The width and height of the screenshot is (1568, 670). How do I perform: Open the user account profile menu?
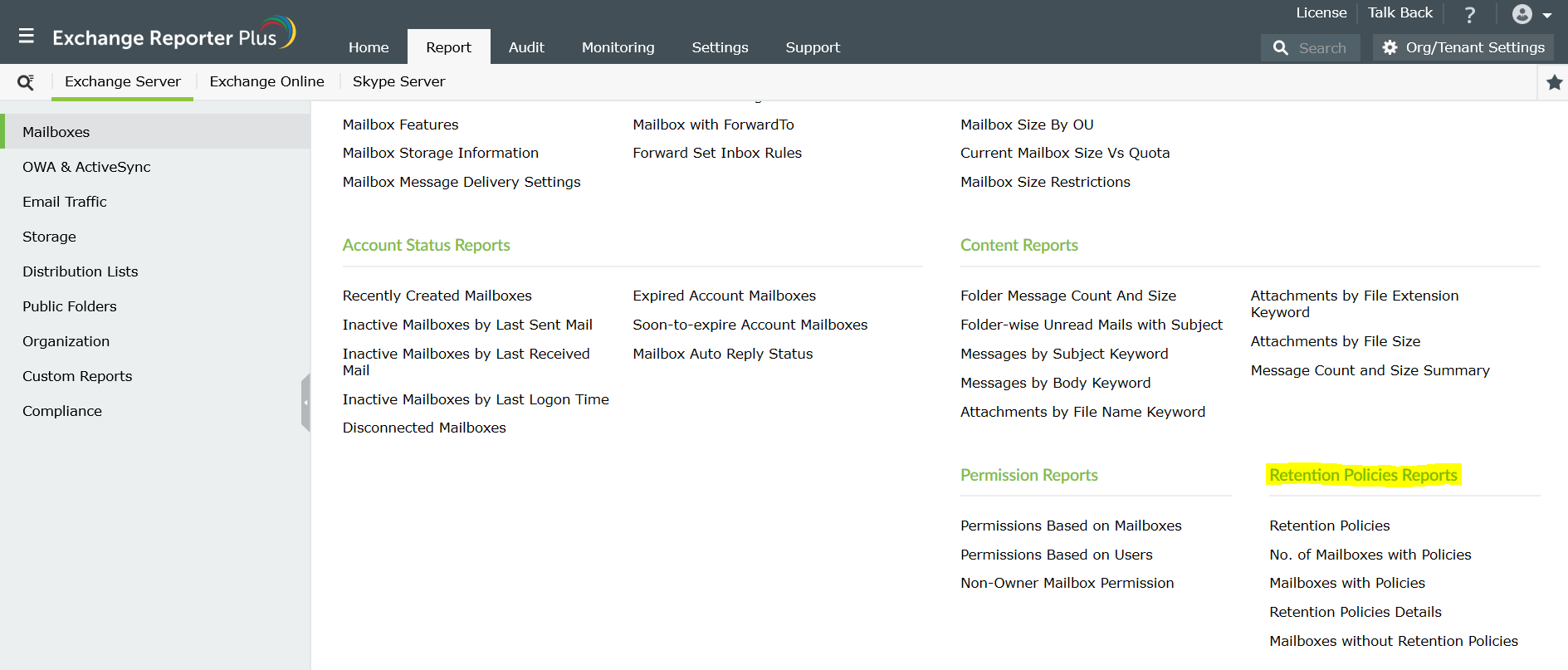[x=1531, y=14]
